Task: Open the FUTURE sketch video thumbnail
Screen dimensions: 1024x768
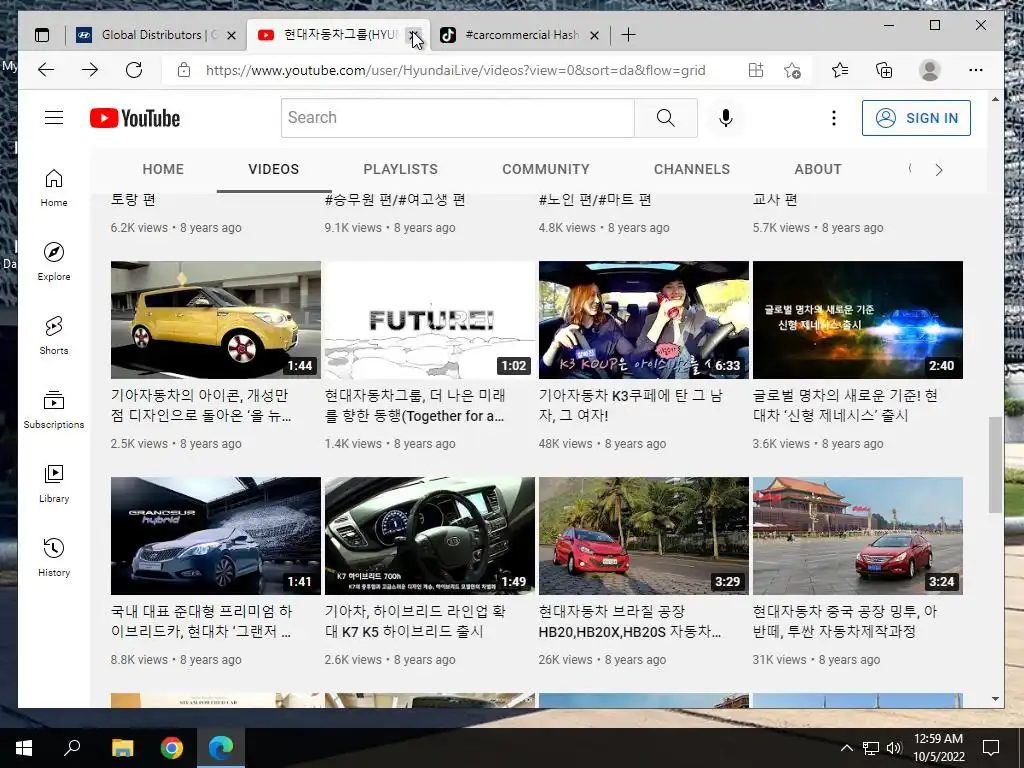Action: (430, 320)
